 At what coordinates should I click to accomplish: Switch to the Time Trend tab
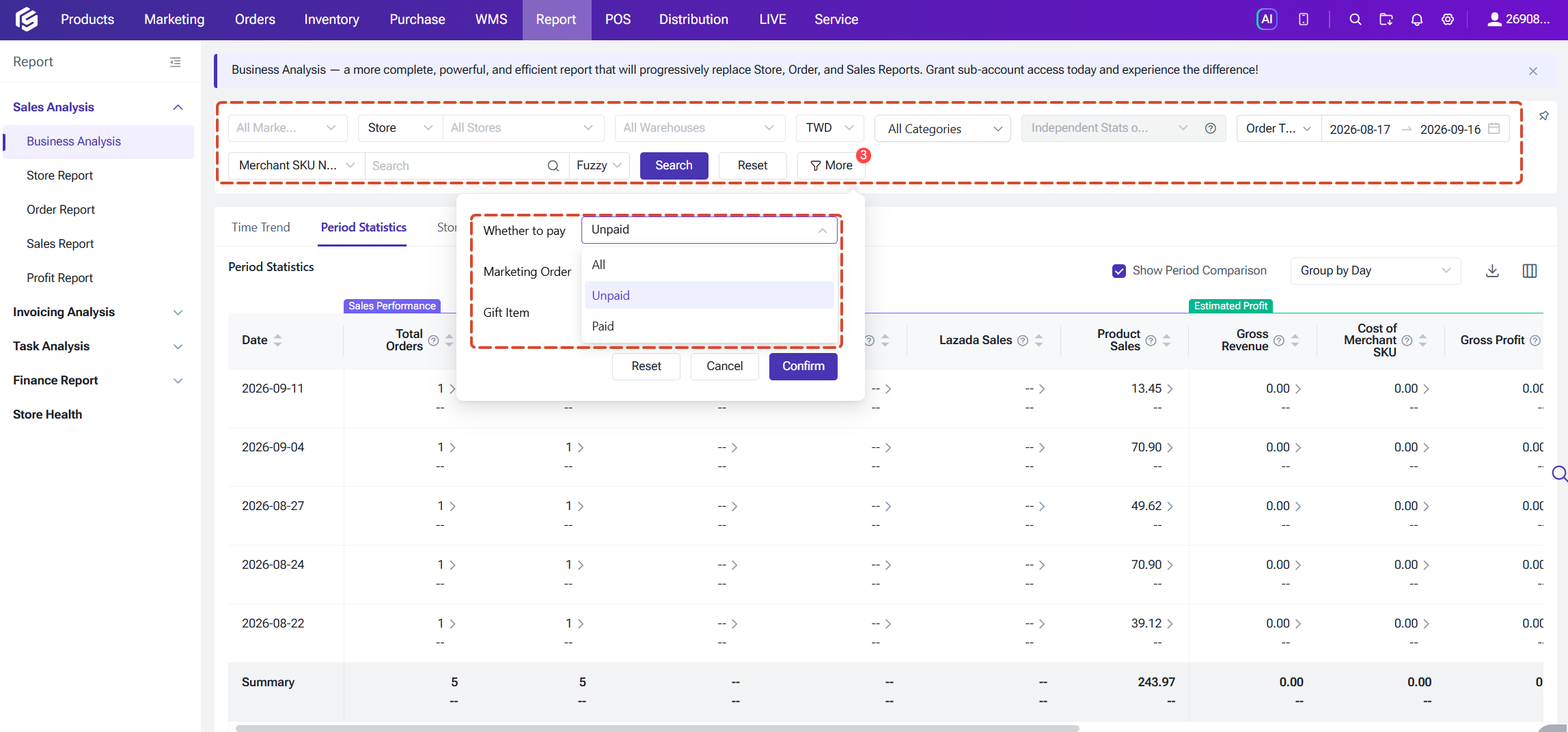click(x=260, y=227)
